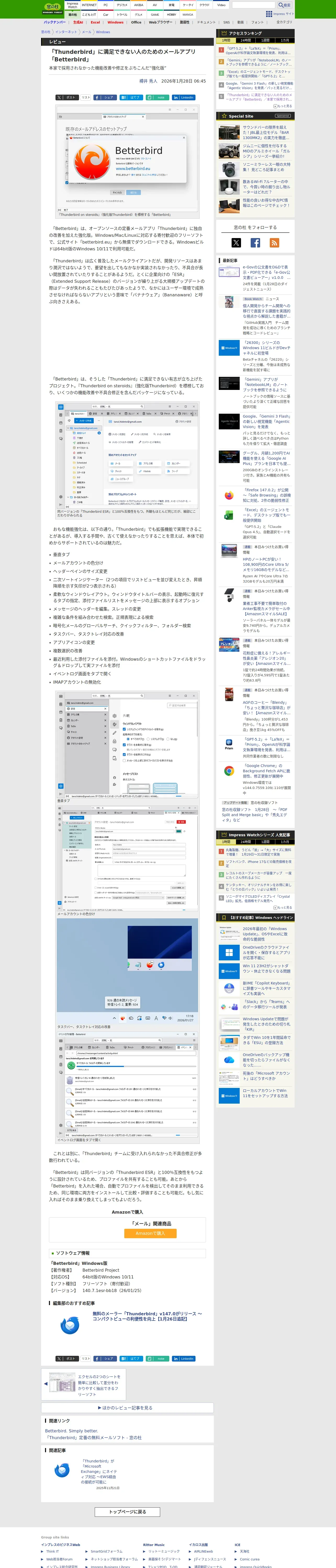Click the green note share button under the article date
336x1568 pixels.
[x=157, y=97]
